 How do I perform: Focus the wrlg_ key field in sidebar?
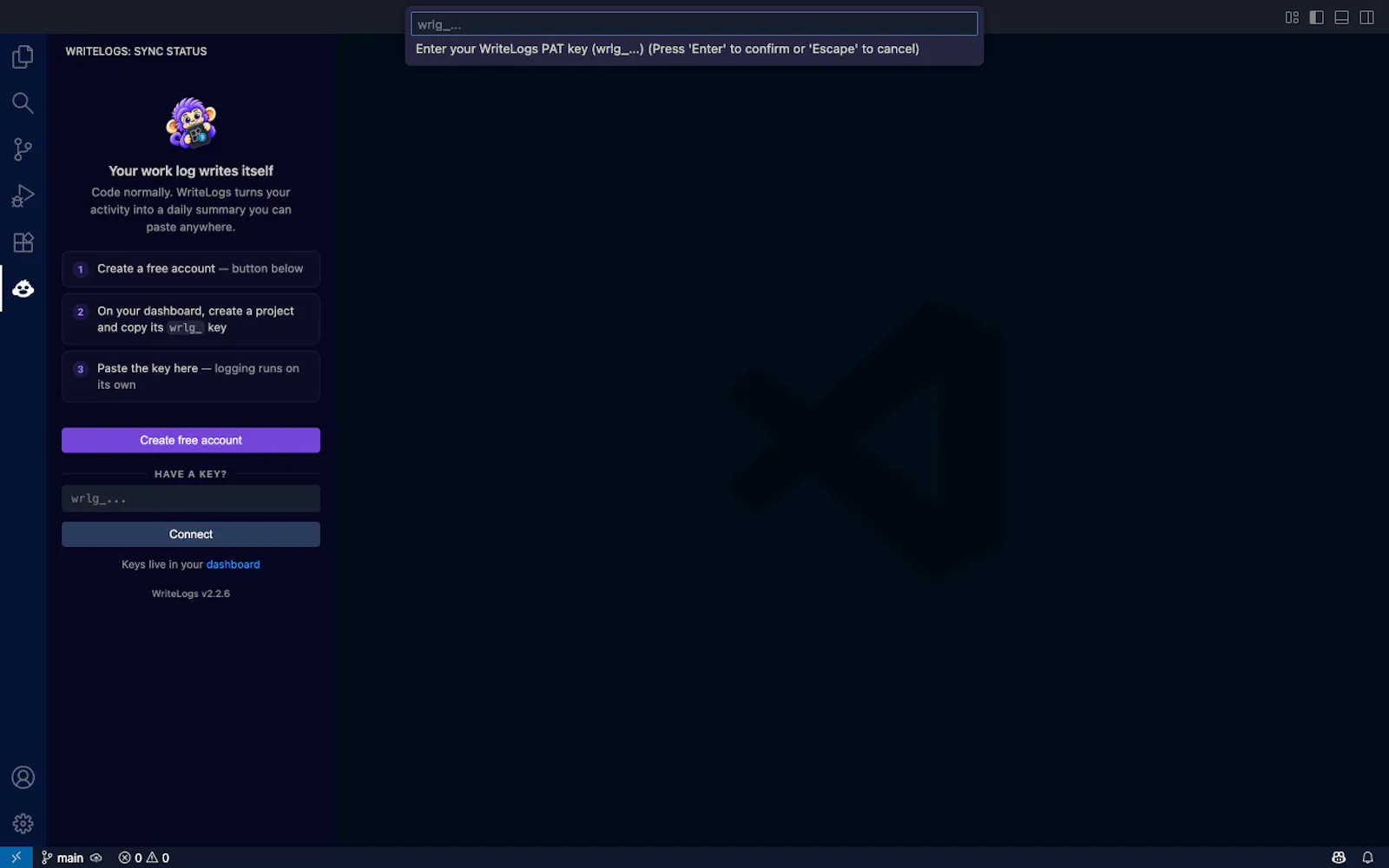[191, 498]
